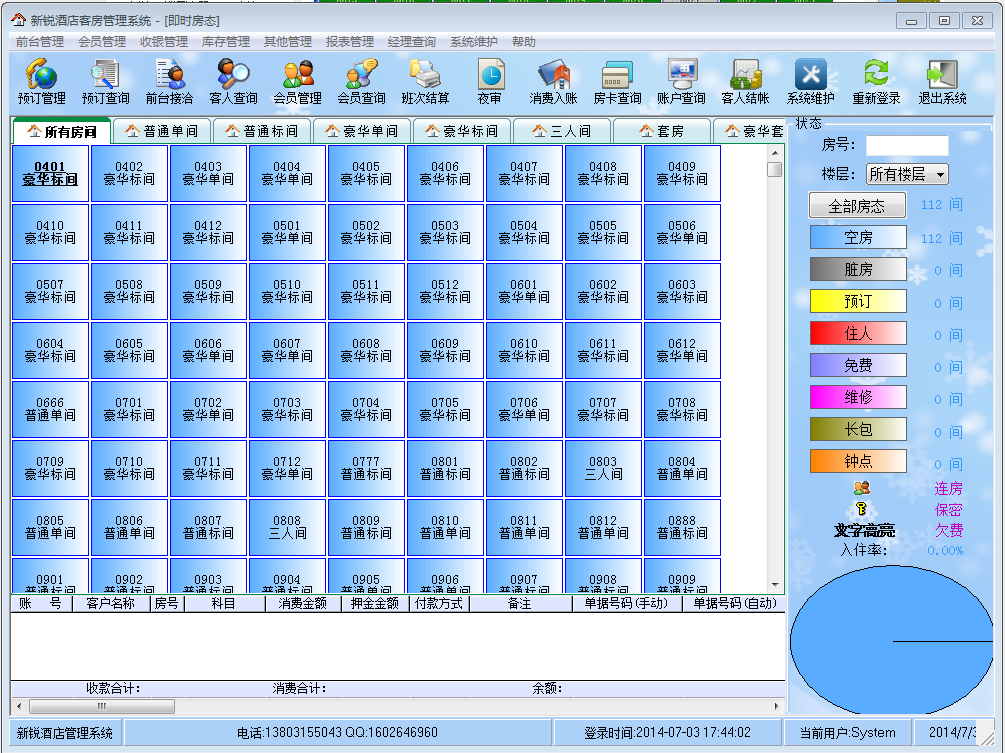The image size is (1005, 753).
Task: Select room 0666 普通单间
Action: tap(50, 409)
